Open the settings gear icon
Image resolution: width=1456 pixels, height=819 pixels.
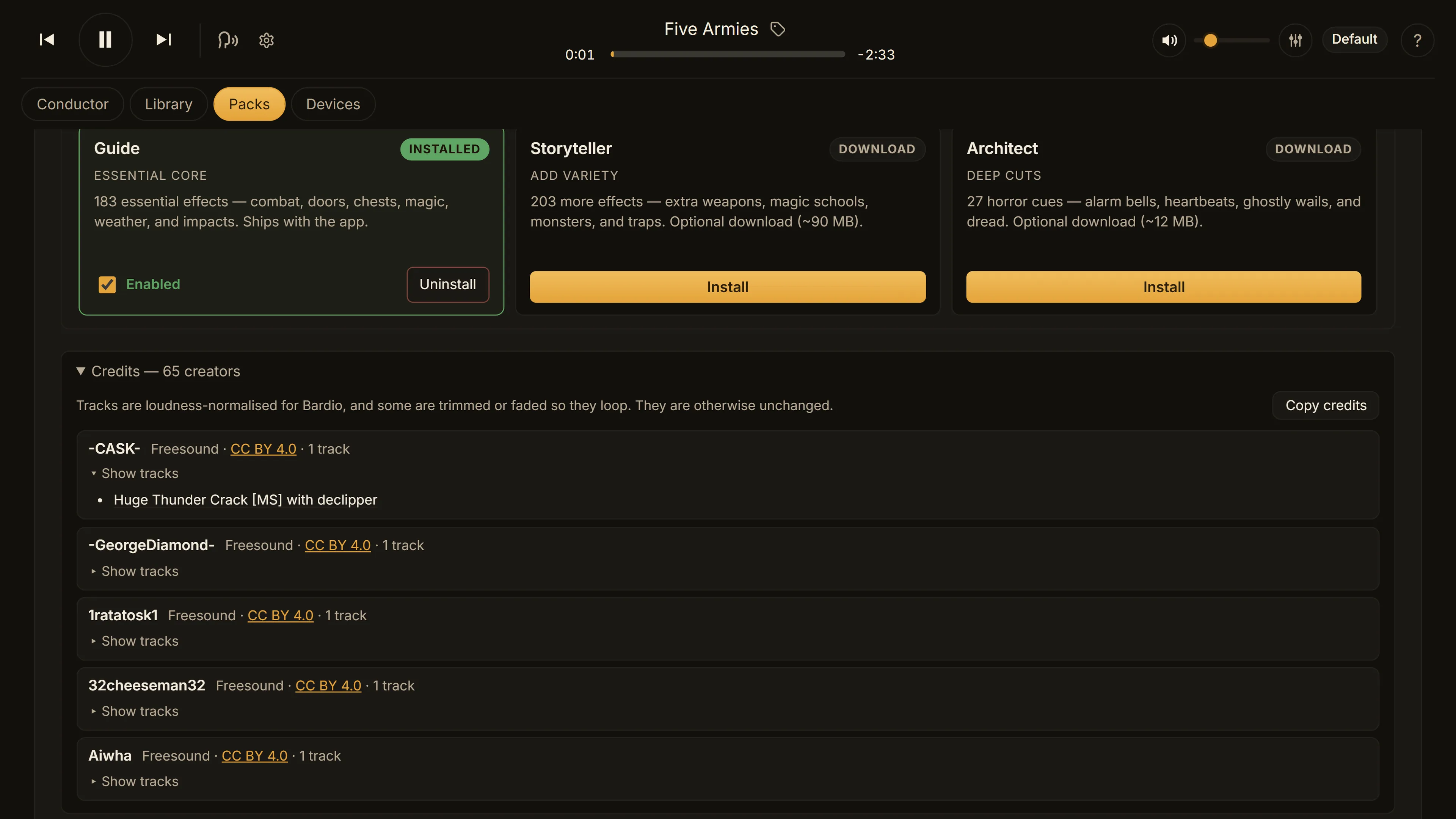point(266,40)
